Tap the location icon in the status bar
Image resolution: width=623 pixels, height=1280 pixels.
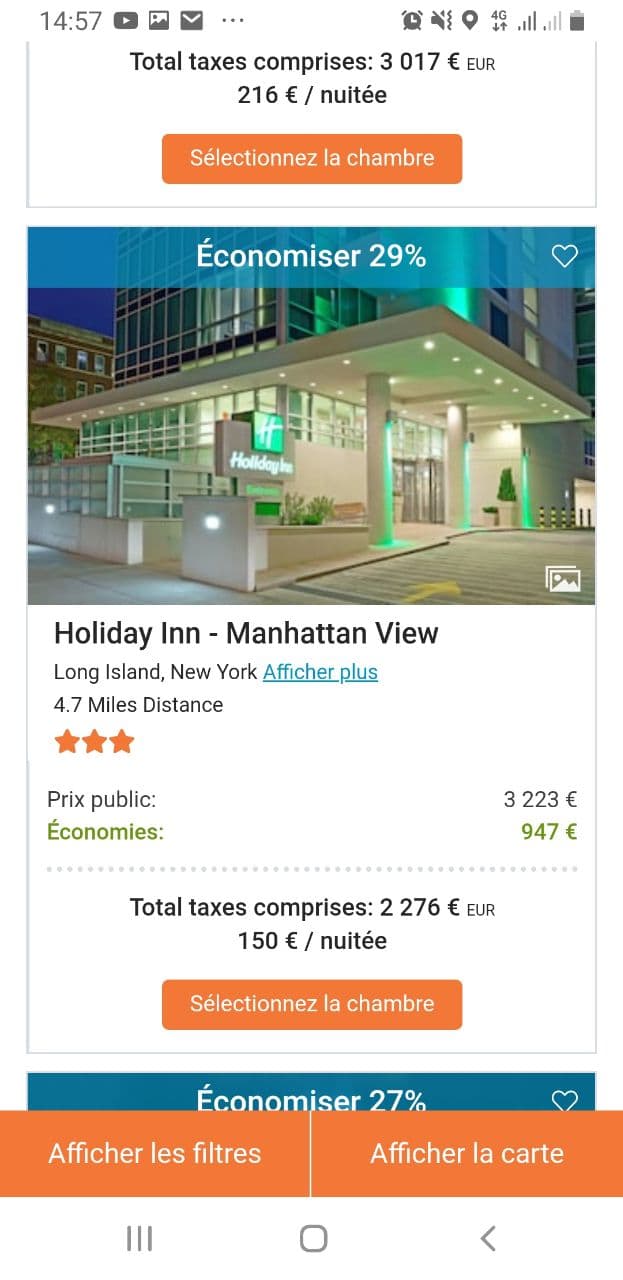470,20
